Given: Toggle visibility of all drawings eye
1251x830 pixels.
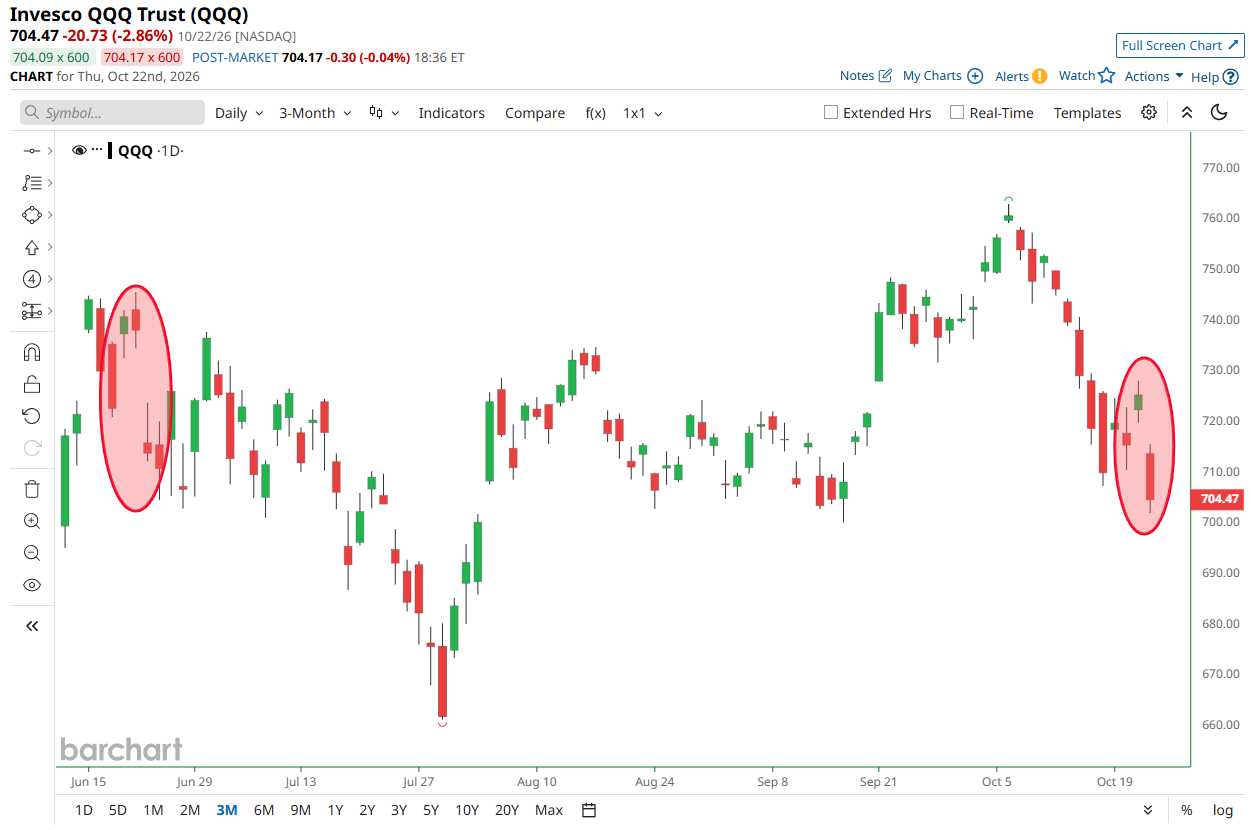Looking at the screenshot, I should [31, 585].
